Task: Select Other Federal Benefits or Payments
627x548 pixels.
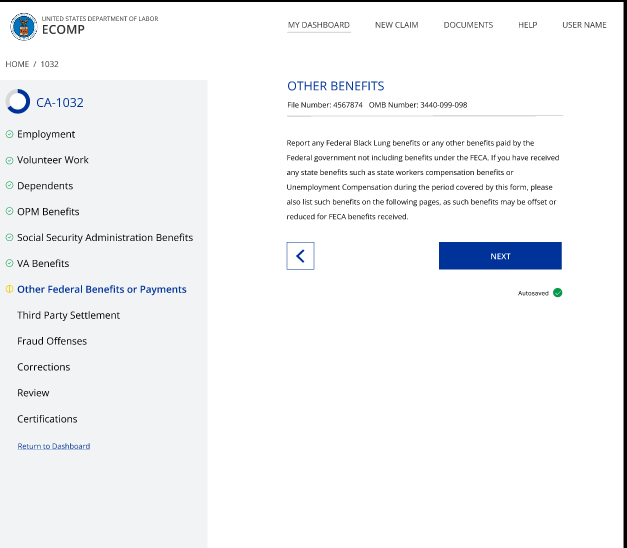Action: [x=102, y=289]
